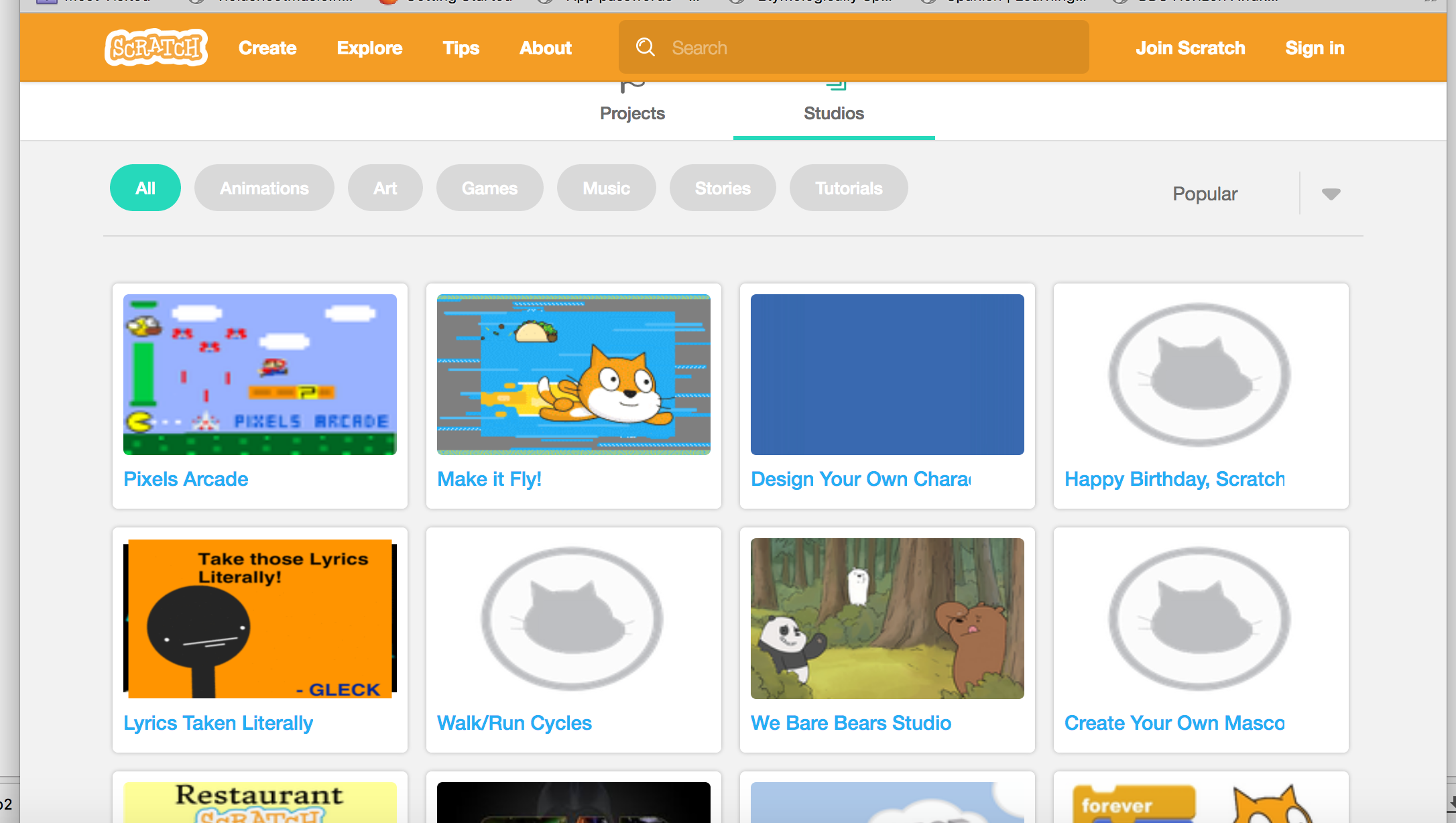This screenshot has height=823, width=1456.
Task: Open the Getting Started bookmark icon
Action: 387,1
